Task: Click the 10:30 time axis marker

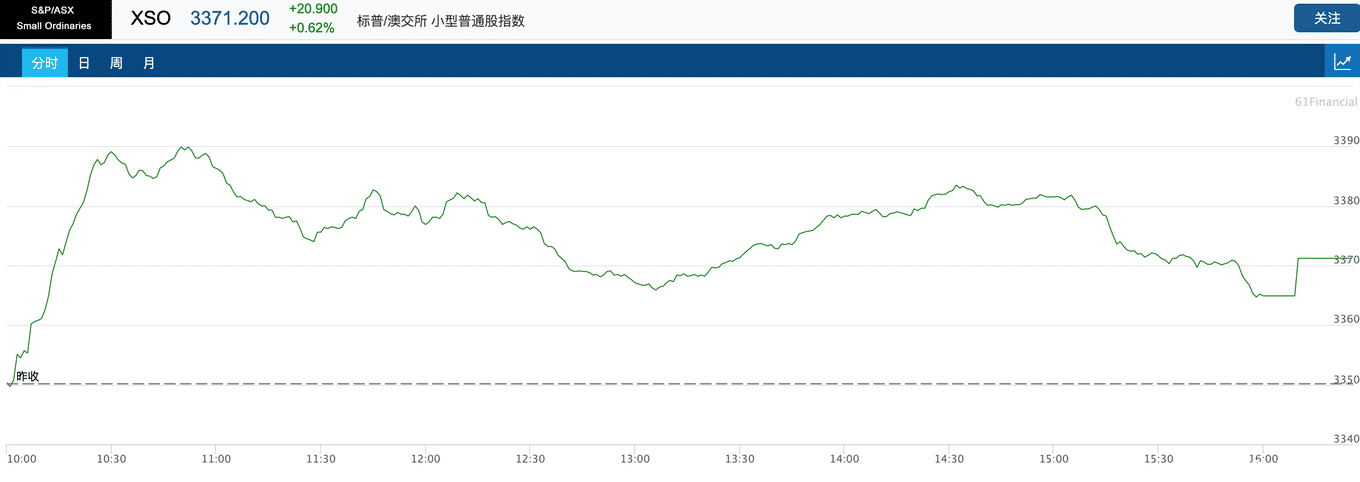Action: click(111, 459)
